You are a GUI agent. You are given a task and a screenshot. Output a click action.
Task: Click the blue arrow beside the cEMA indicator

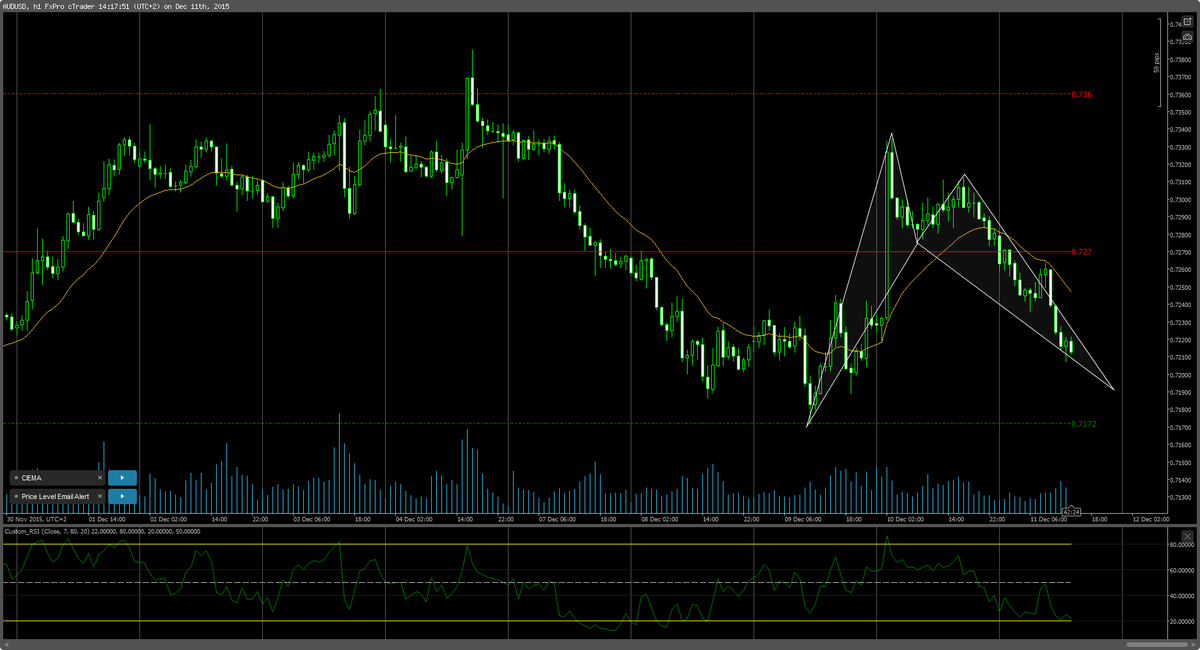pyautogui.click(x=121, y=477)
